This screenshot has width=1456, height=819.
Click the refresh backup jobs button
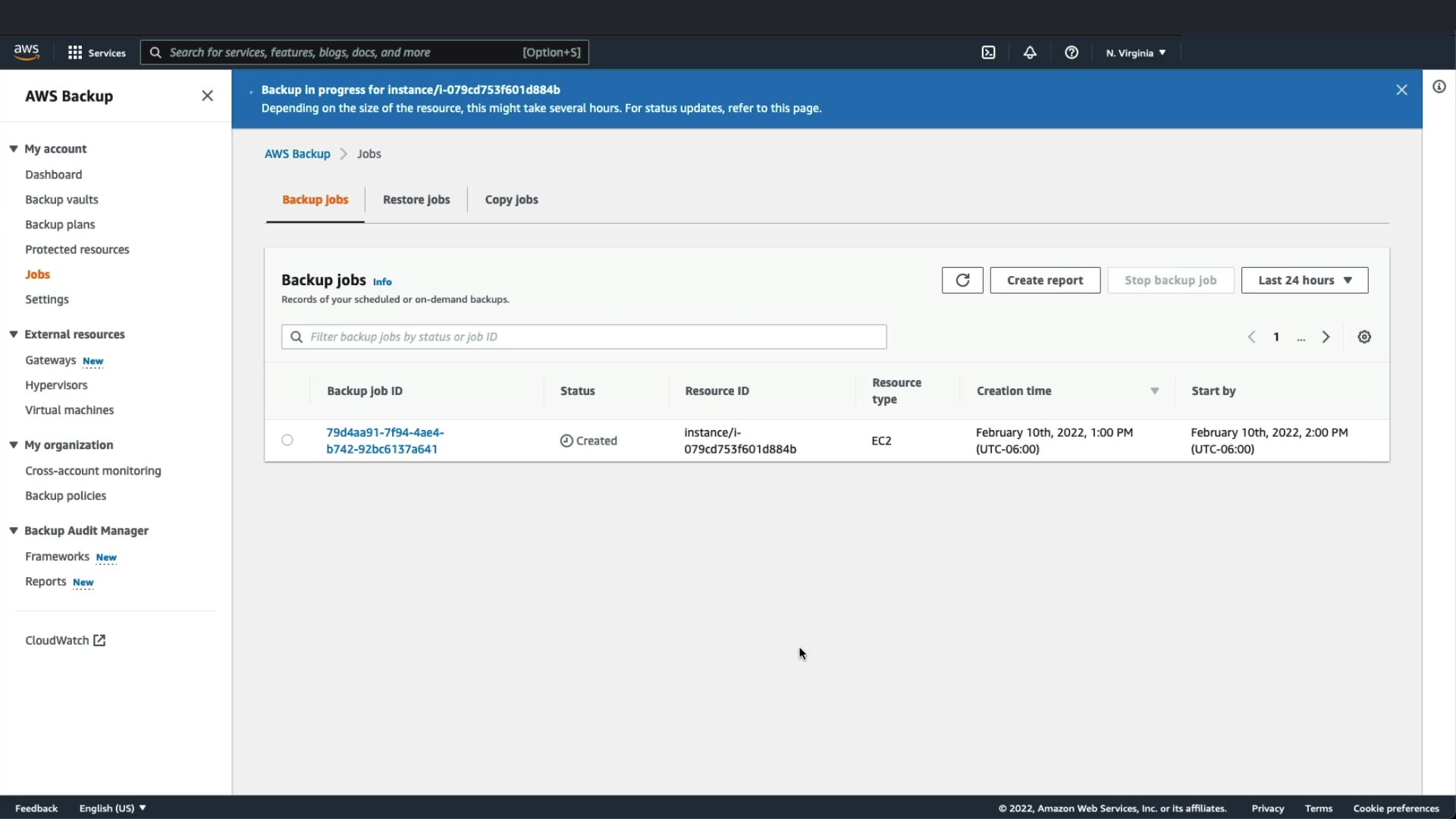pyautogui.click(x=962, y=280)
